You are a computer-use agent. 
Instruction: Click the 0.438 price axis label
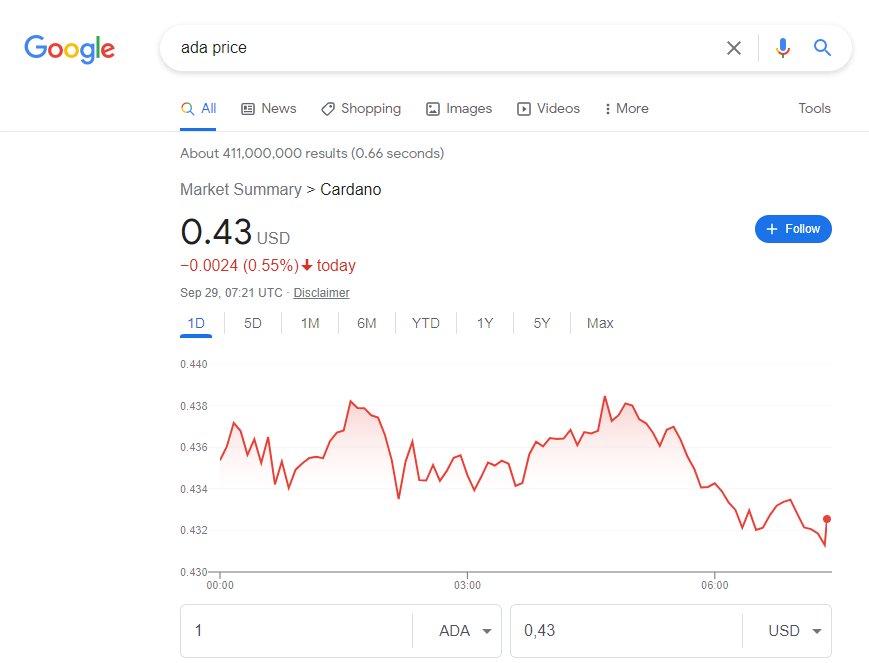click(x=194, y=406)
